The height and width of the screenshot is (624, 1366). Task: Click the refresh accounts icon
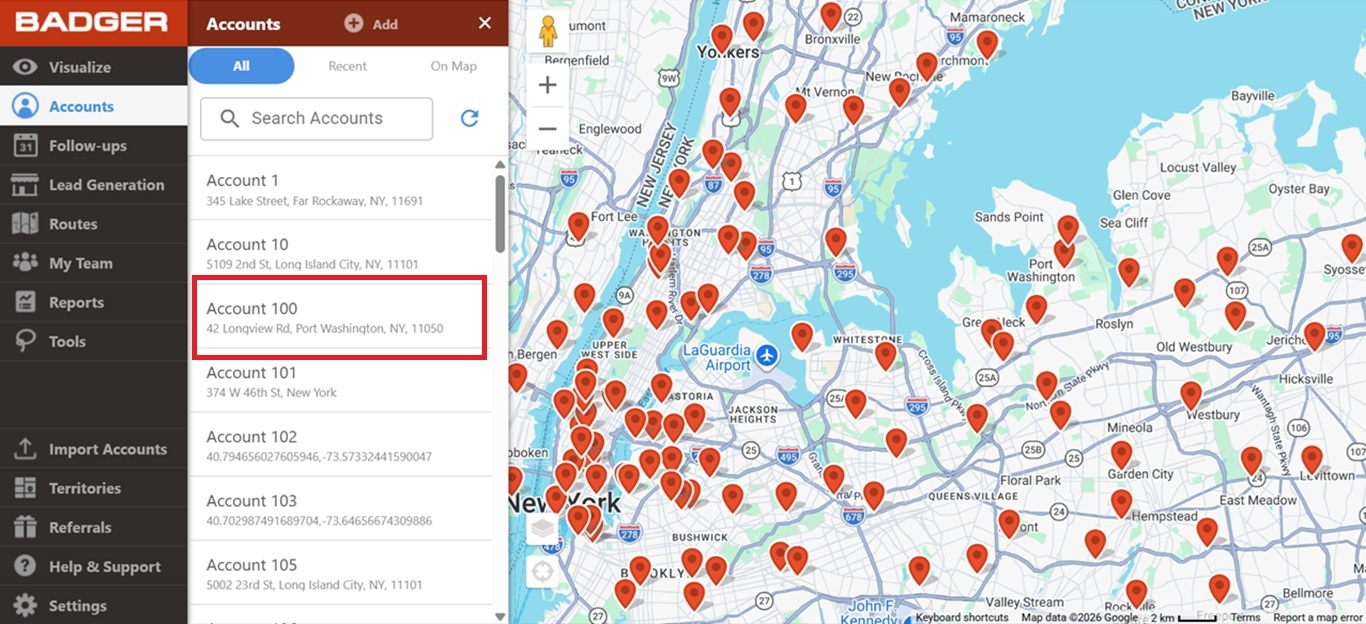(x=469, y=118)
